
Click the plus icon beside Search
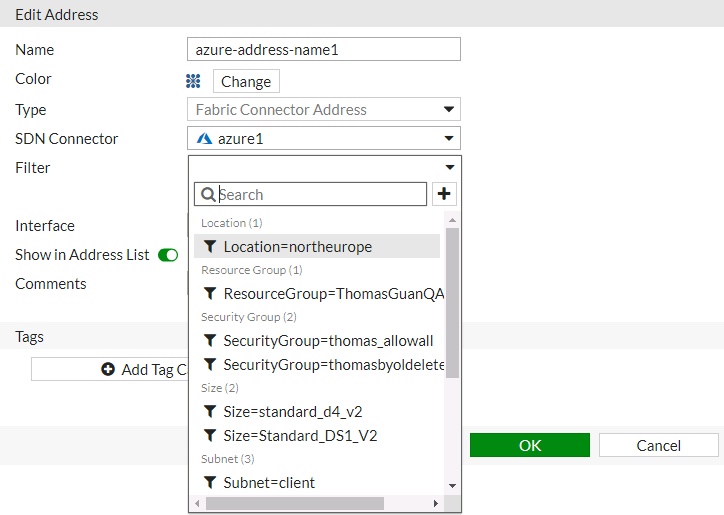pos(445,194)
